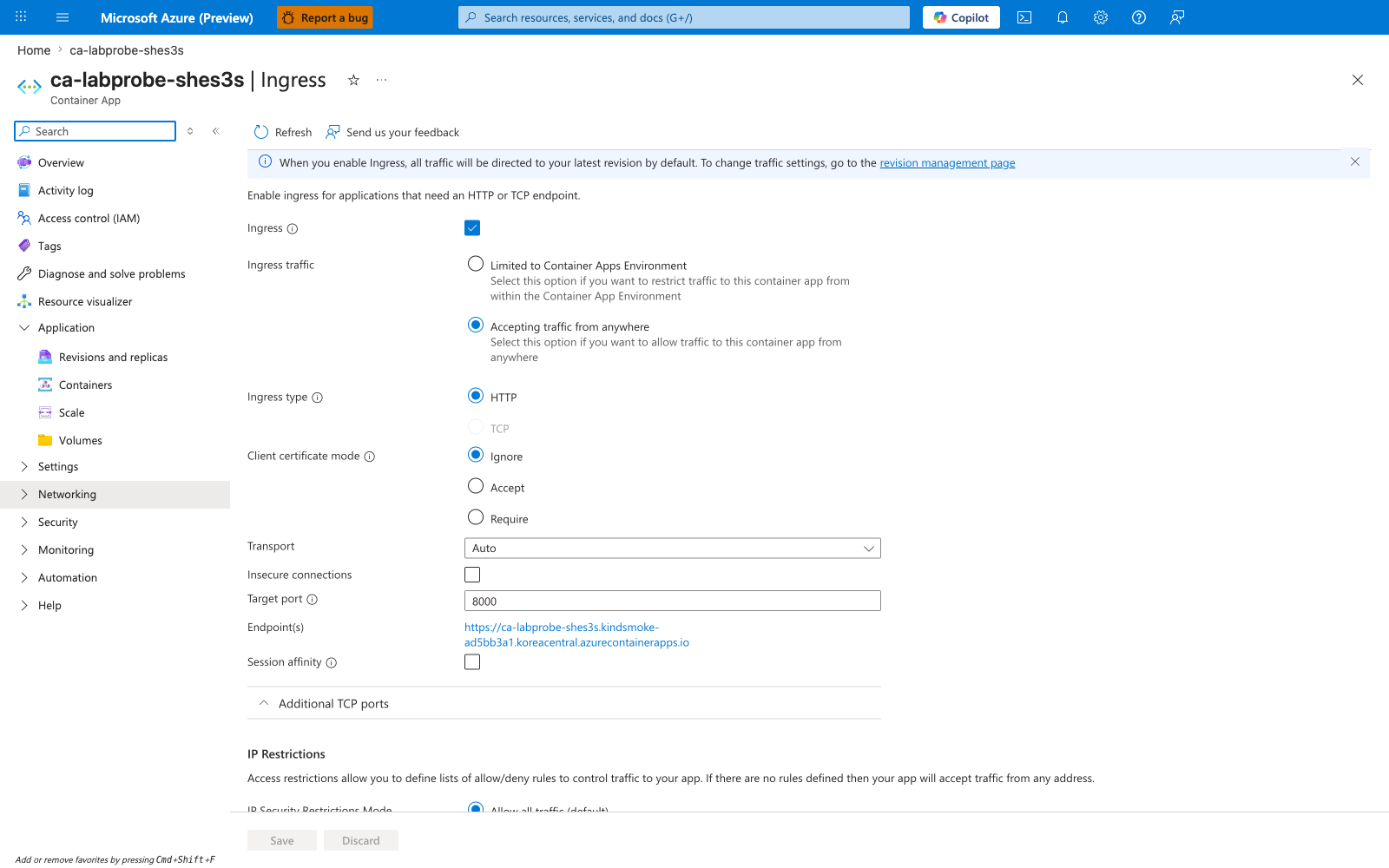Click the Copilot button
Image resolution: width=1389 pixels, height=868 pixels.
pos(961,17)
